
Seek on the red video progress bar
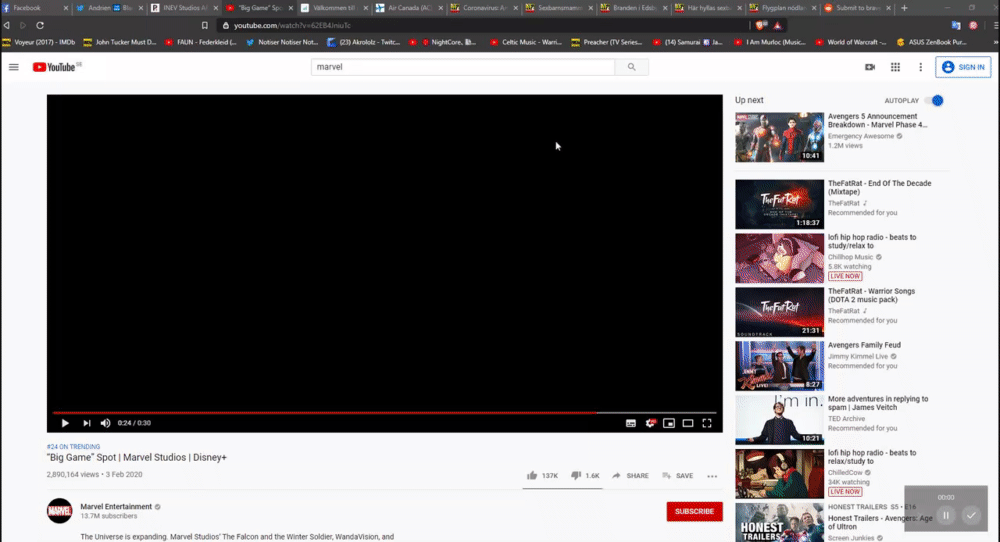pyautogui.click(x=385, y=413)
